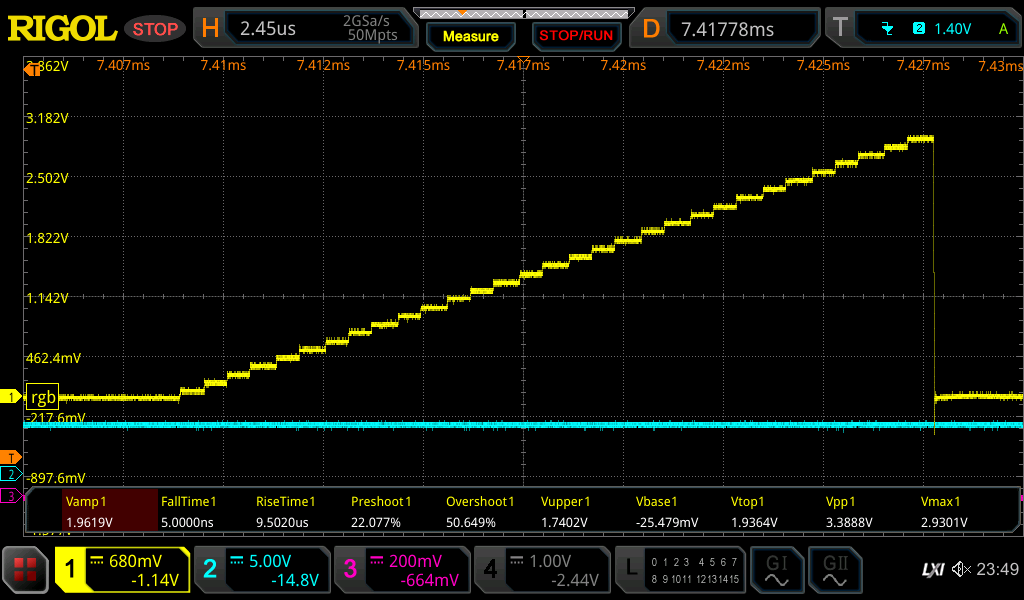Image resolution: width=1024 pixels, height=600 pixels.
Task: Click the 23:49 clock
Action: point(997,569)
